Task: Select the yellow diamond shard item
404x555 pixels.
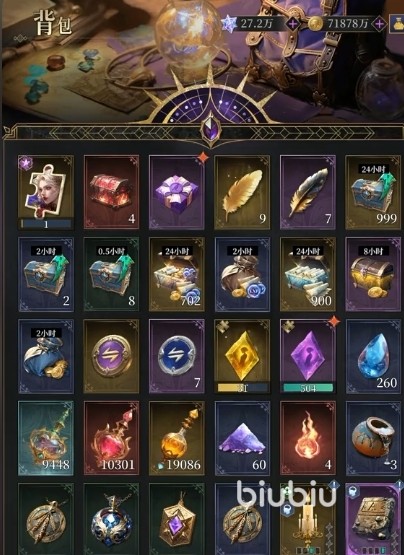Action: pyautogui.click(x=242, y=356)
